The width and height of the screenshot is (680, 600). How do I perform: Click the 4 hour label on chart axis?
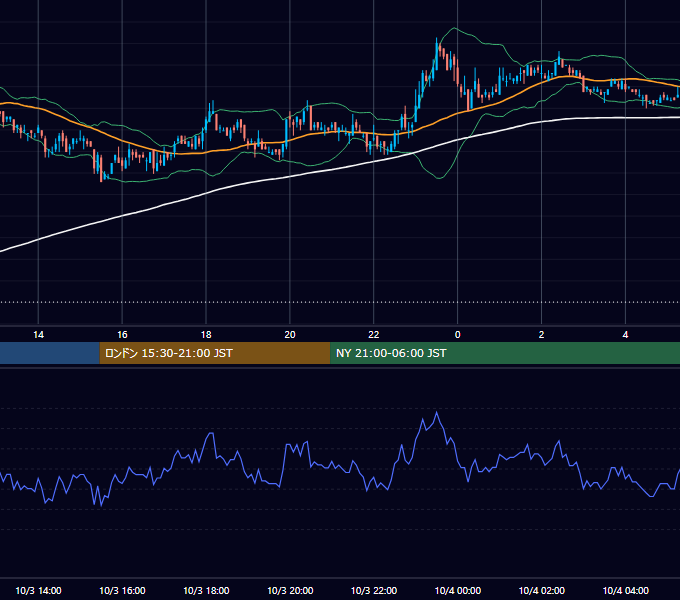(625, 335)
